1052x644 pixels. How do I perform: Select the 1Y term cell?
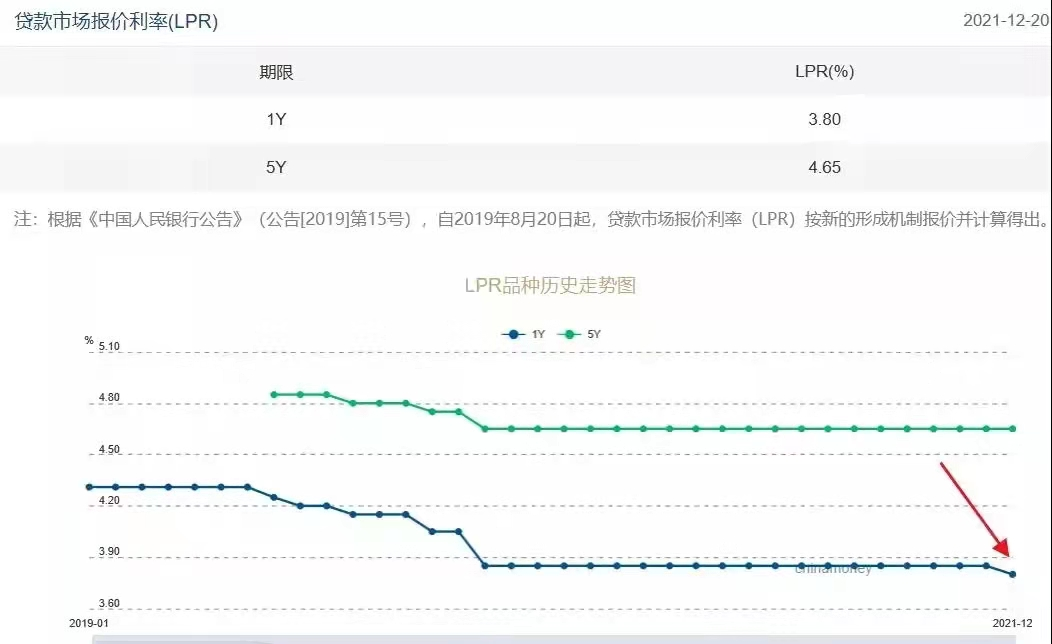pyautogui.click(x=276, y=119)
